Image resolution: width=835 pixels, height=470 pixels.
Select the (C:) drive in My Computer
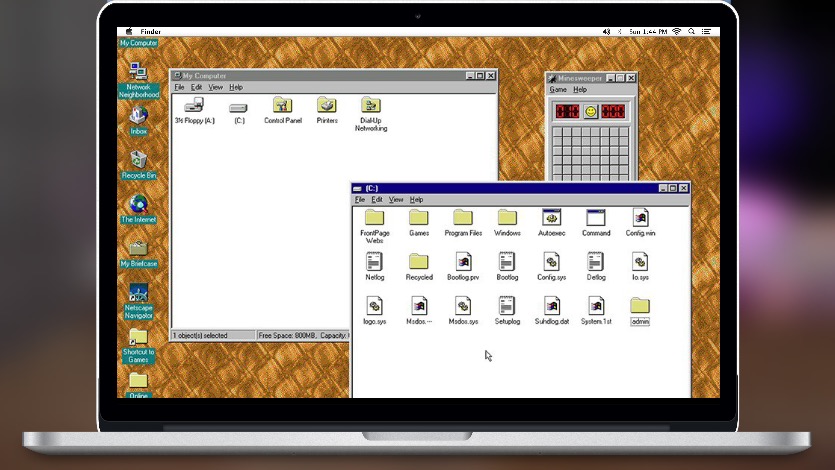click(x=239, y=113)
